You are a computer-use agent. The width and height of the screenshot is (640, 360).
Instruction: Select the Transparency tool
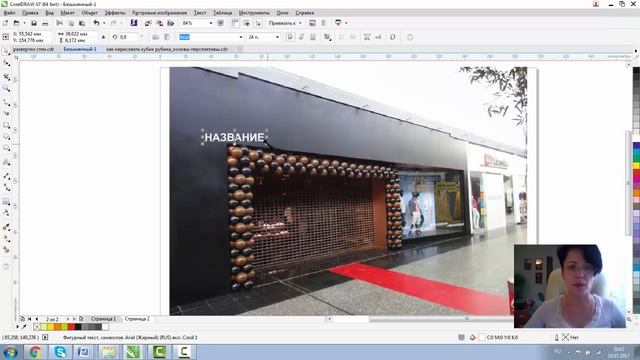pyautogui.click(x=6, y=213)
